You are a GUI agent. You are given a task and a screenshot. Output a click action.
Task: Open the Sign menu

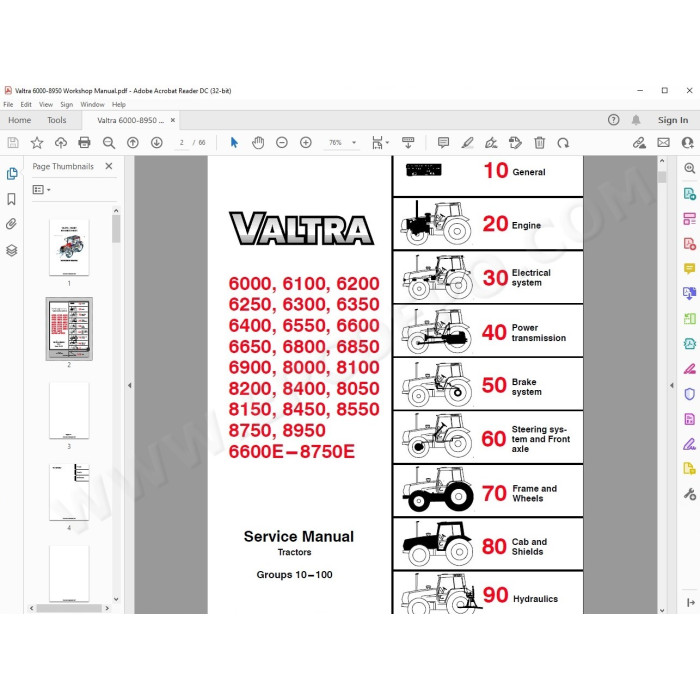click(x=67, y=104)
